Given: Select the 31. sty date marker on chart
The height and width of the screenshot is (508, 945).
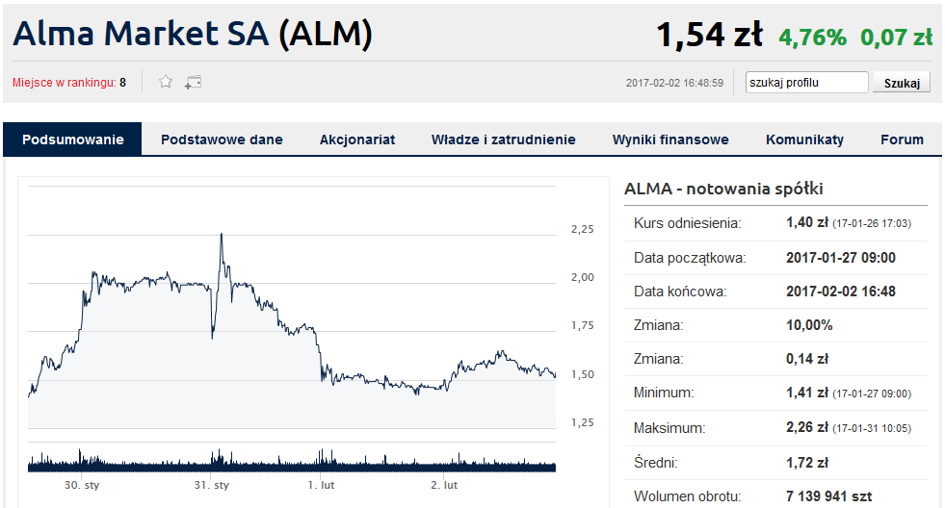Looking at the screenshot, I should coord(212,485).
